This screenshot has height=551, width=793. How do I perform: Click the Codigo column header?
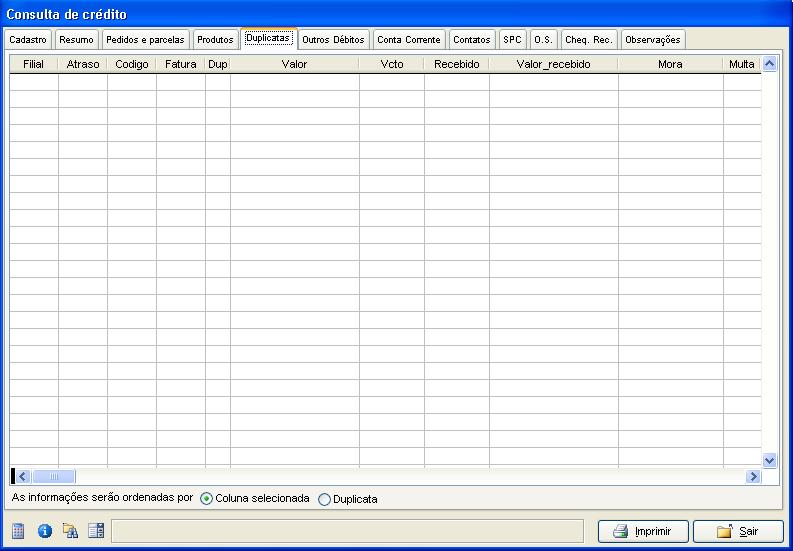pyautogui.click(x=131, y=64)
